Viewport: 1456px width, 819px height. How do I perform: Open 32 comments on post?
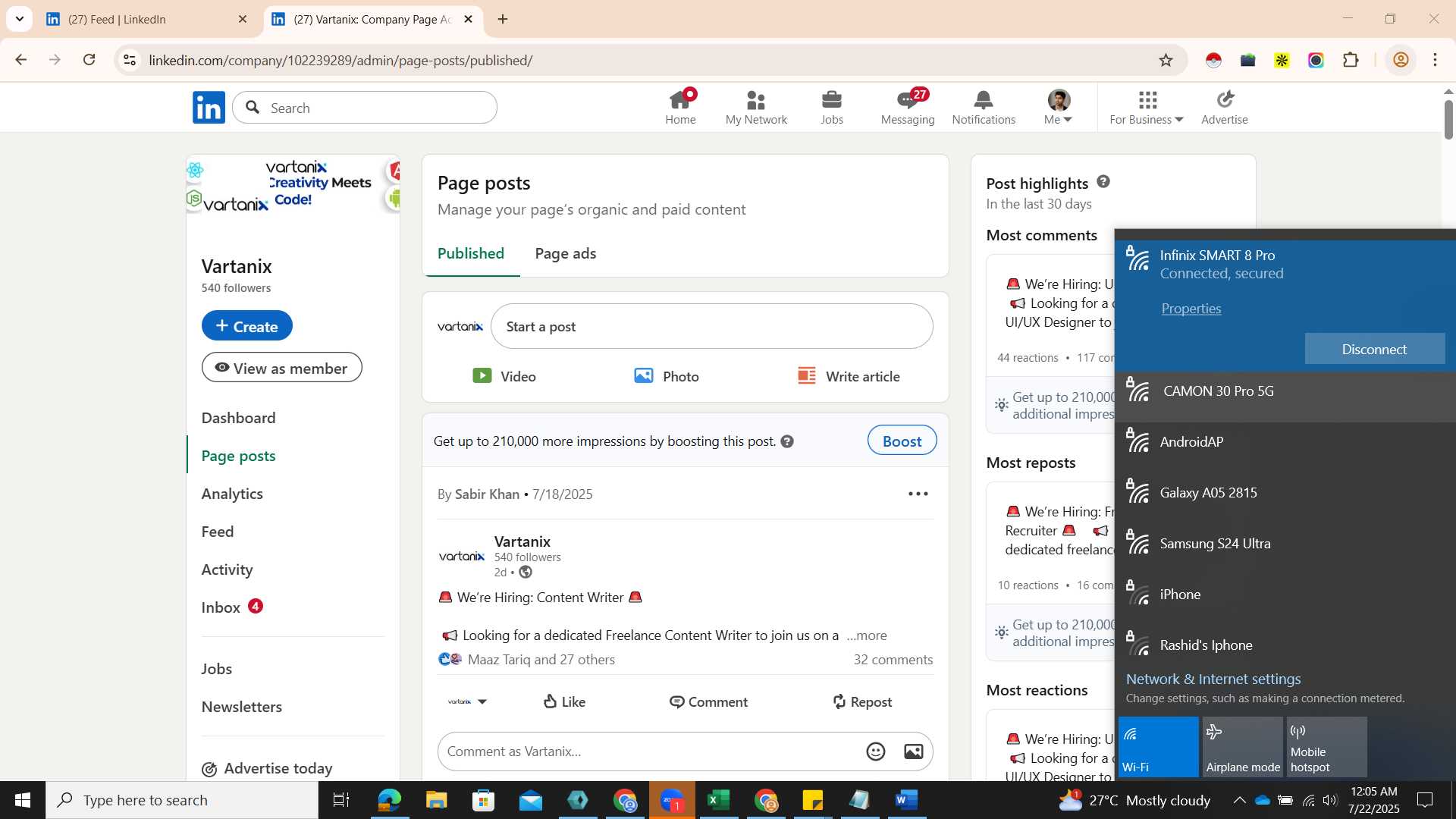893,660
